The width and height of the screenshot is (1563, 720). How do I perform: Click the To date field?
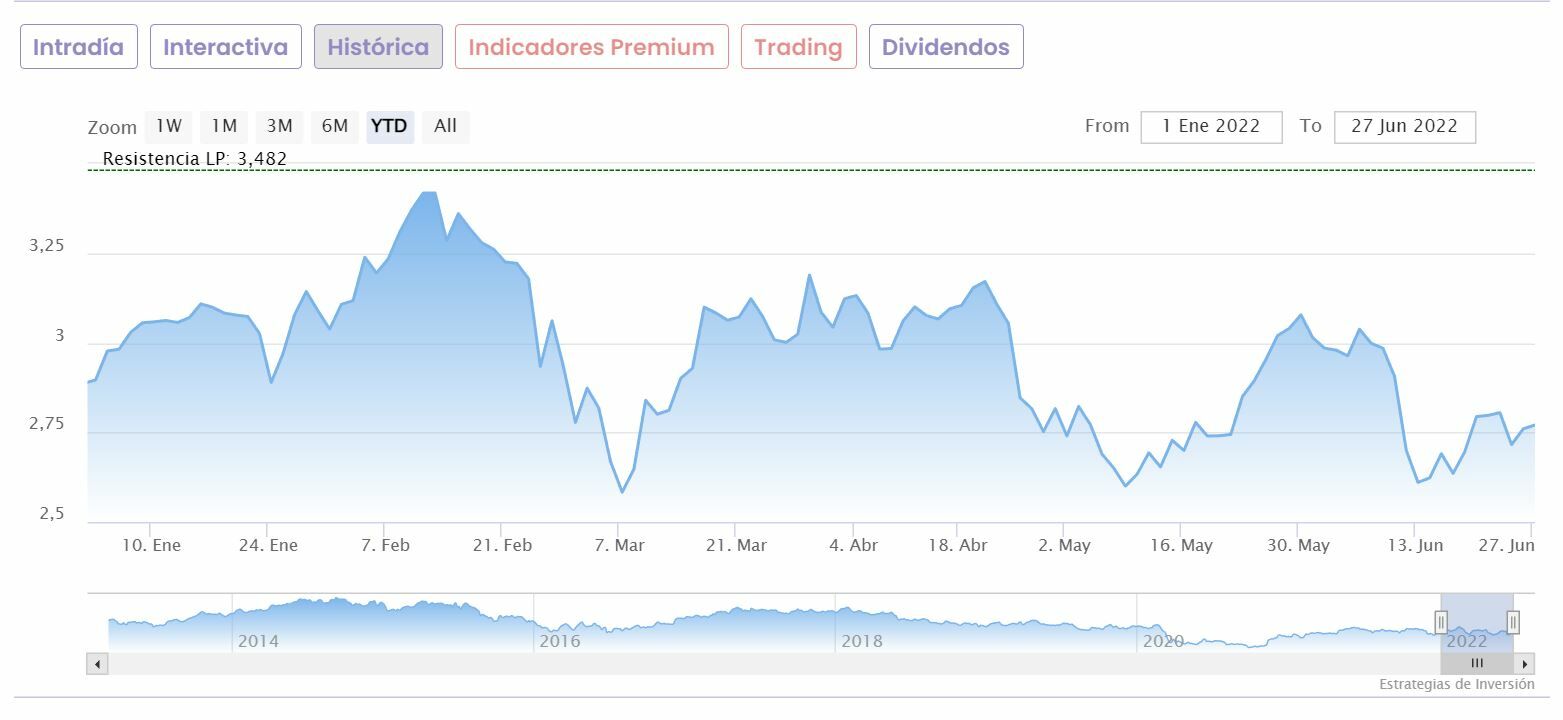1404,127
